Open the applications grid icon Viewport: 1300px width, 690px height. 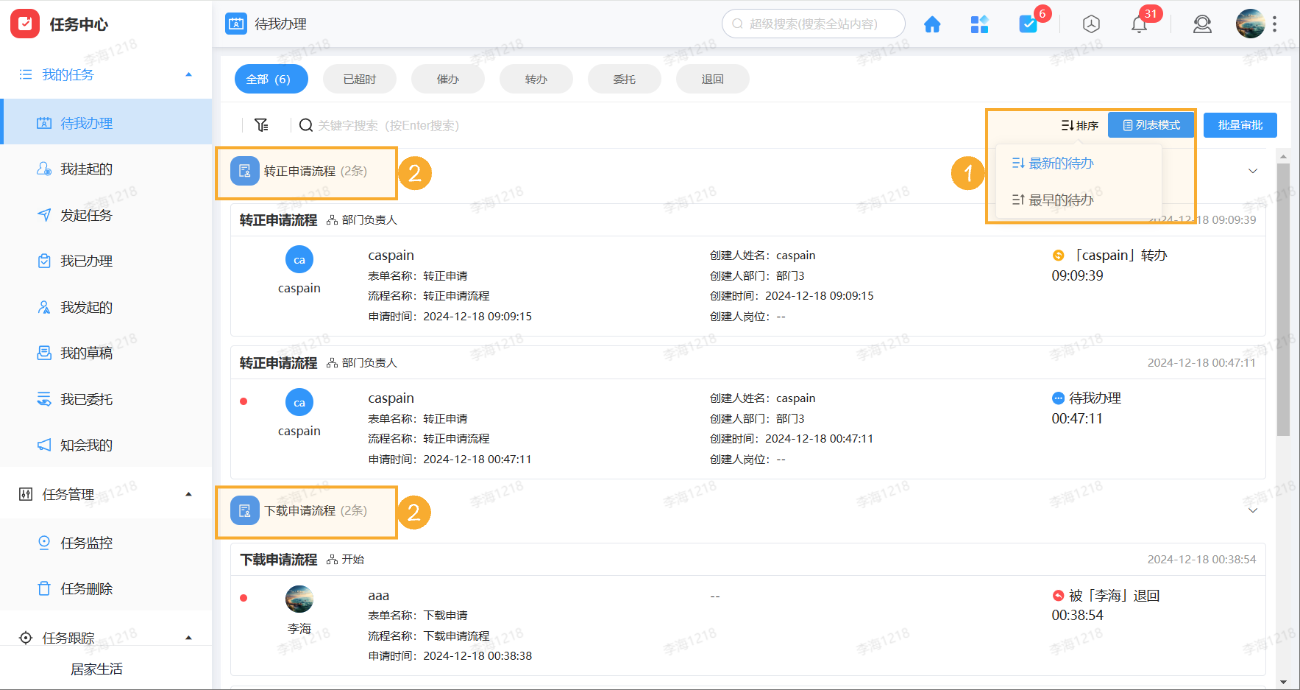coord(979,22)
